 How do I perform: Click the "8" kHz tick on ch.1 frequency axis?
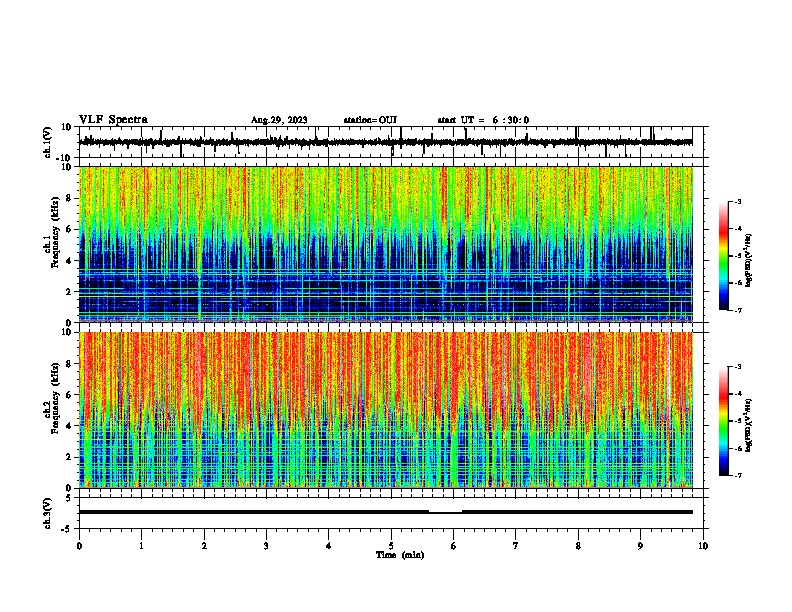pyautogui.click(x=69, y=198)
